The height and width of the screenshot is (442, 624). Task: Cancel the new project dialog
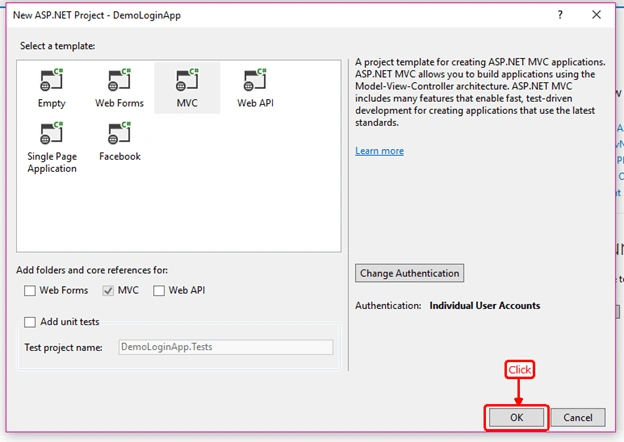pyautogui.click(x=578, y=417)
